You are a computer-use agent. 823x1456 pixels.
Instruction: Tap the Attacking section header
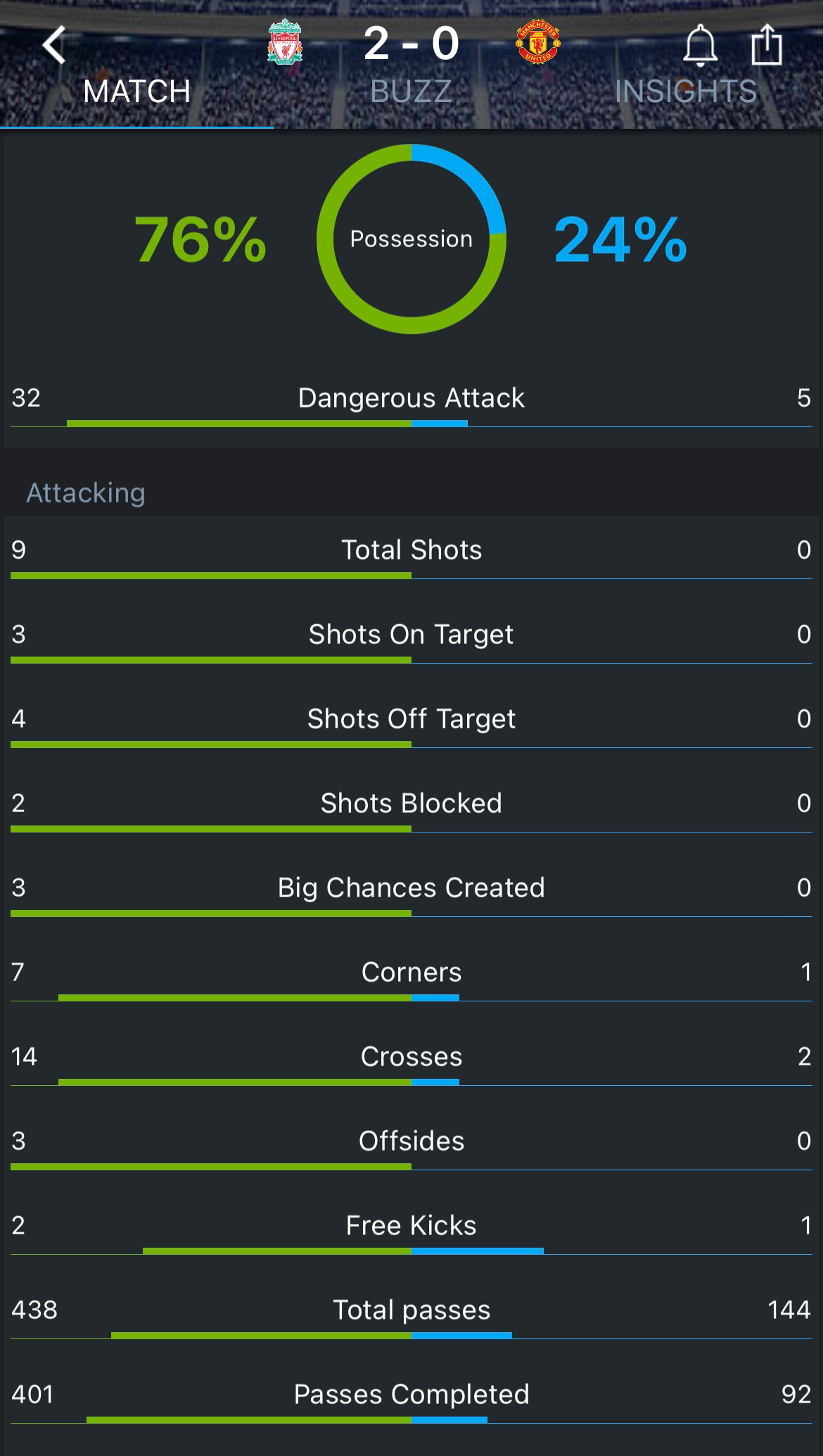coord(86,493)
